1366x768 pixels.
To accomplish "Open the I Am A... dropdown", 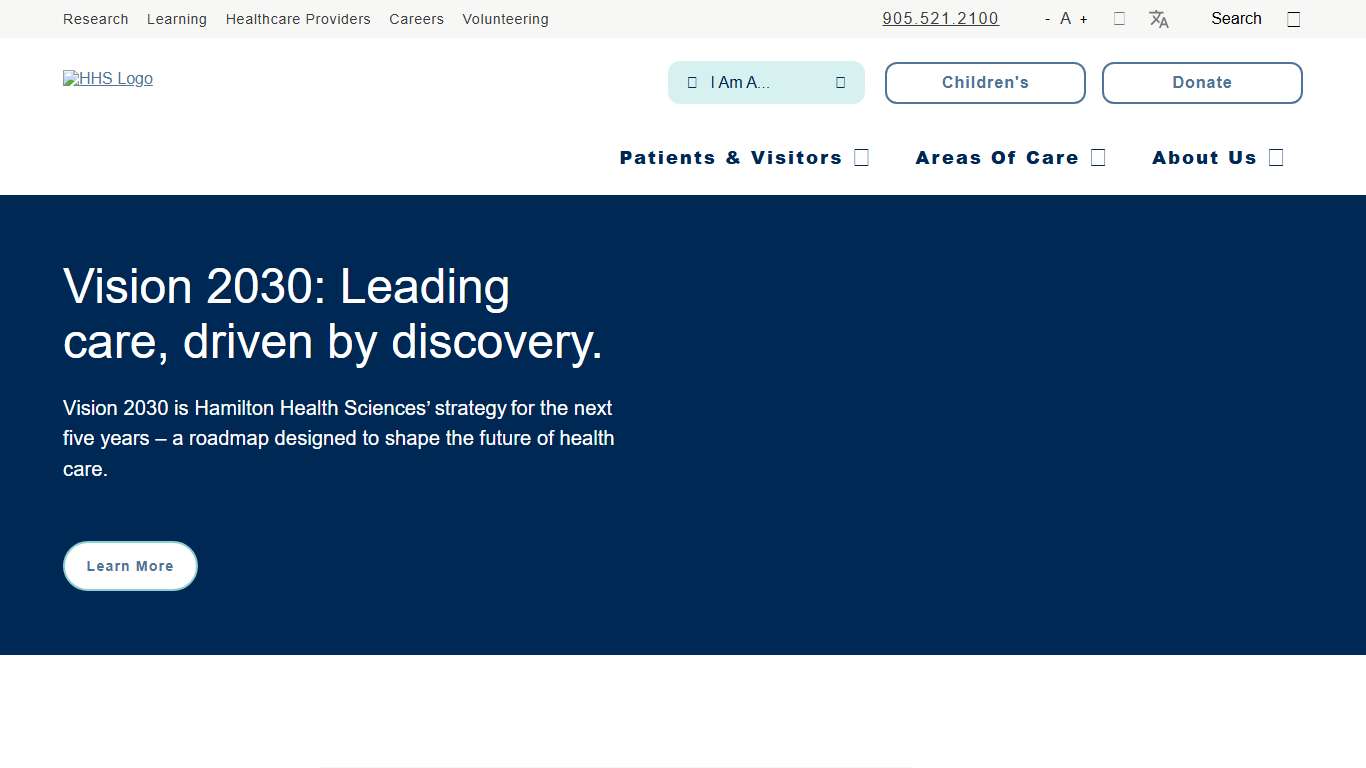I will tap(766, 83).
